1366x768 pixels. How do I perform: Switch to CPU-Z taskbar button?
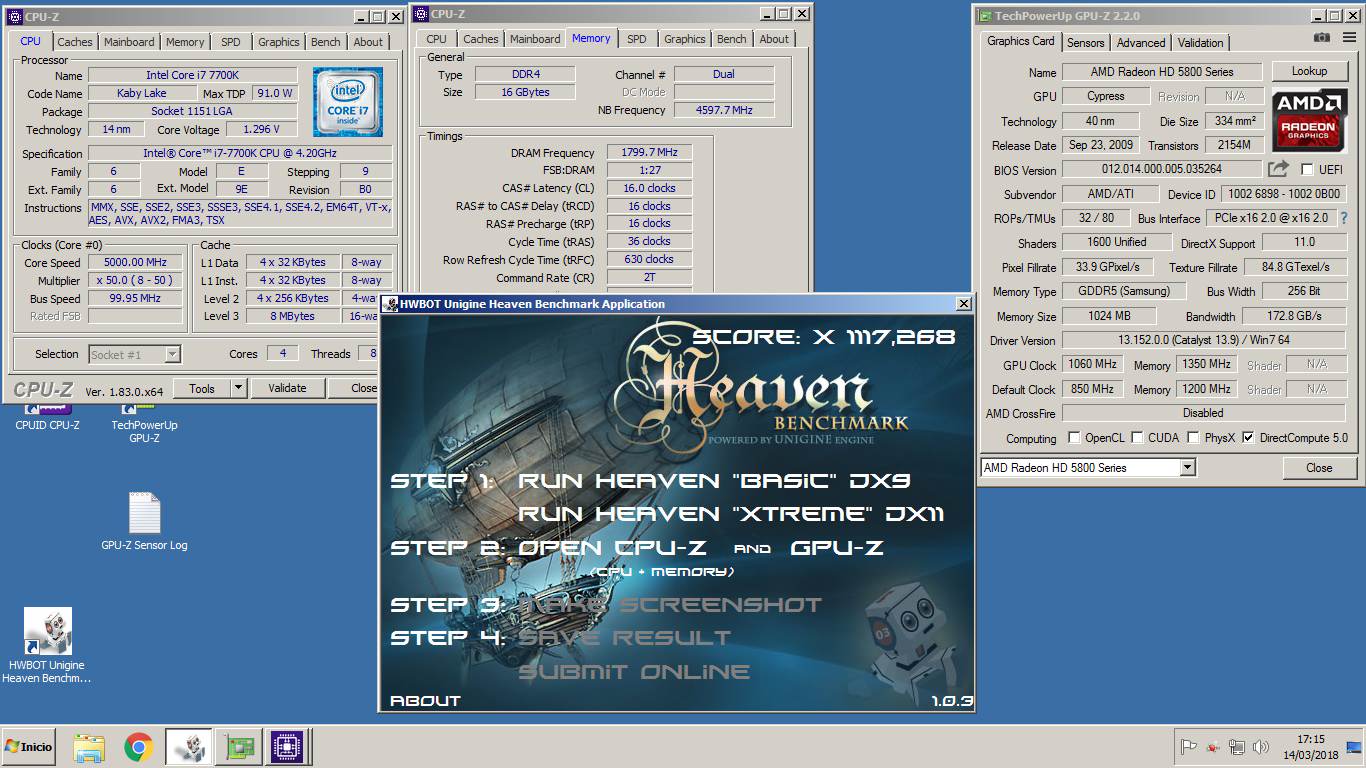click(x=288, y=747)
